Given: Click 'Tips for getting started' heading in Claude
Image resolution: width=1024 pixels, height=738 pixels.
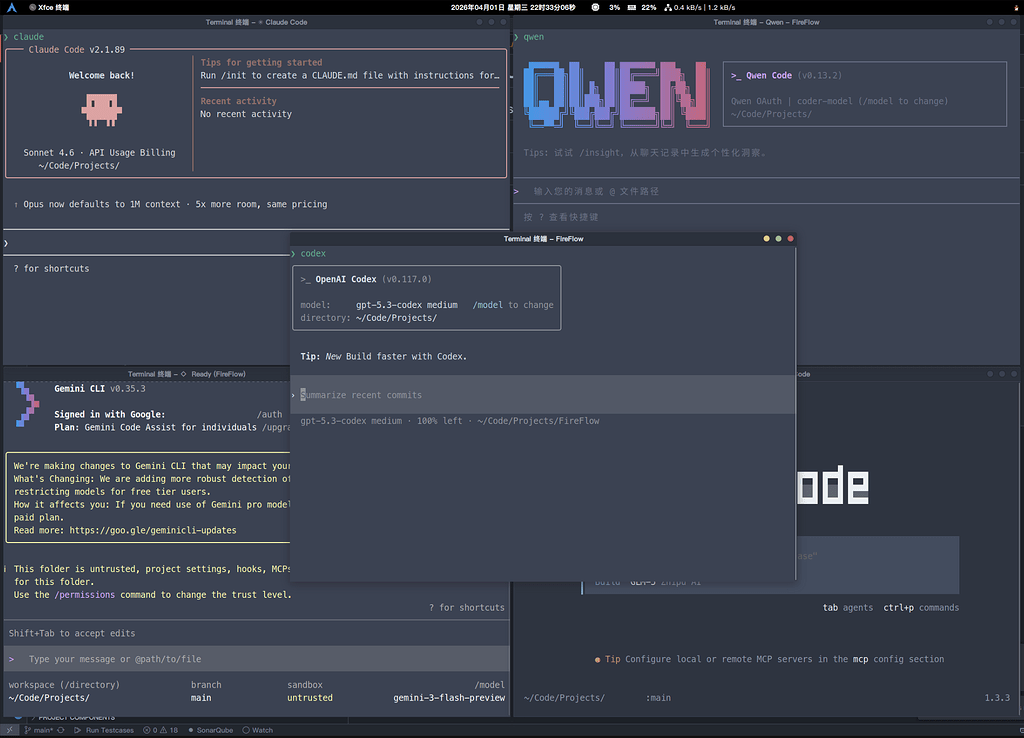Looking at the screenshot, I should click(261, 62).
